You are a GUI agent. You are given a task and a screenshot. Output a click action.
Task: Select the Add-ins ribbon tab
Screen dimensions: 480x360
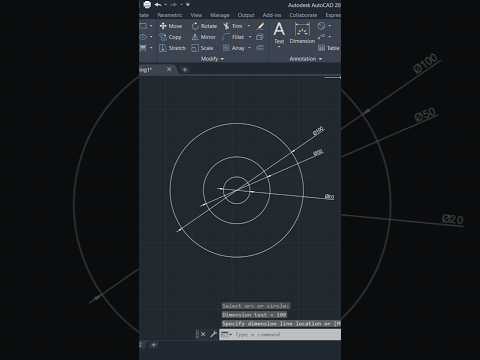[272, 15]
